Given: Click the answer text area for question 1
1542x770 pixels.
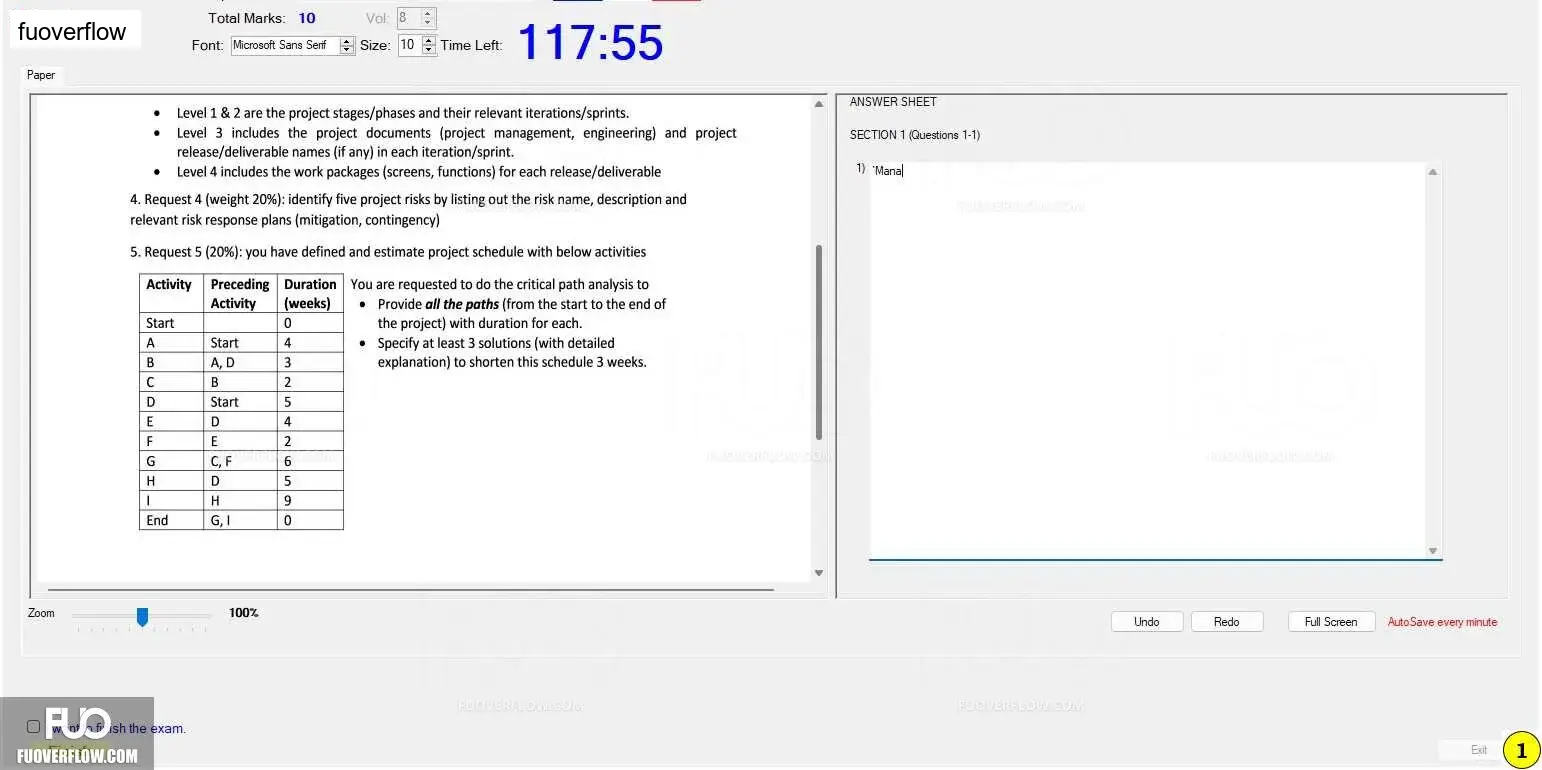Looking at the screenshot, I should 1147,360.
